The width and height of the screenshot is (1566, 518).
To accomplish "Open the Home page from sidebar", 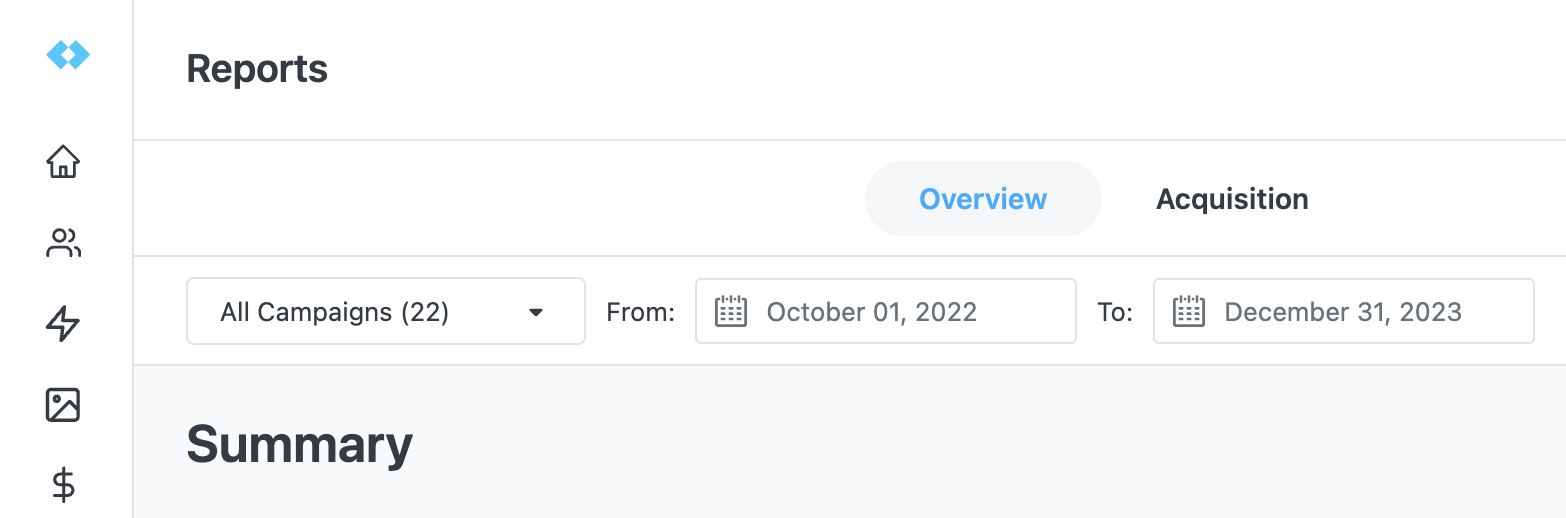I will coord(63,161).
